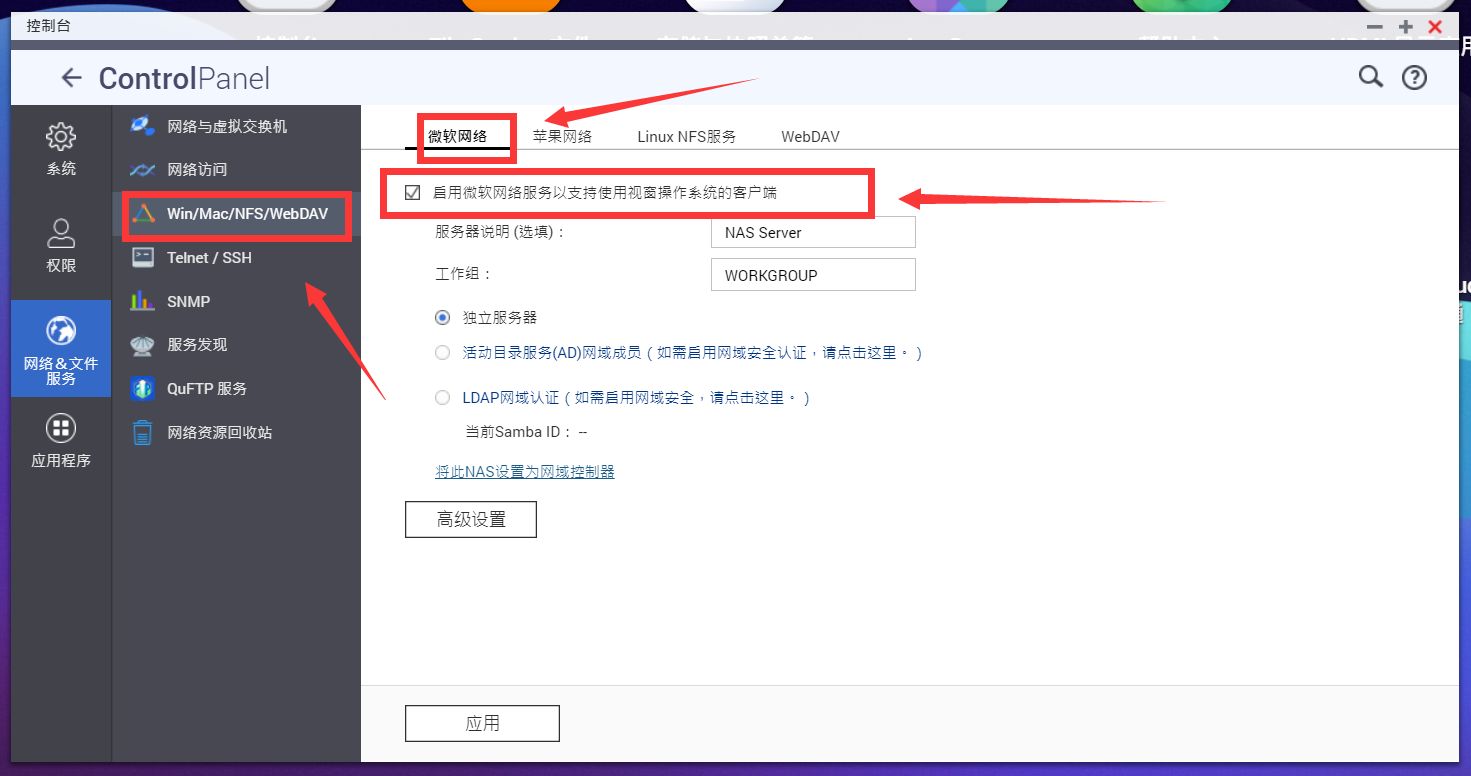Select the 权限 user icon
1471x776 pixels.
61,233
